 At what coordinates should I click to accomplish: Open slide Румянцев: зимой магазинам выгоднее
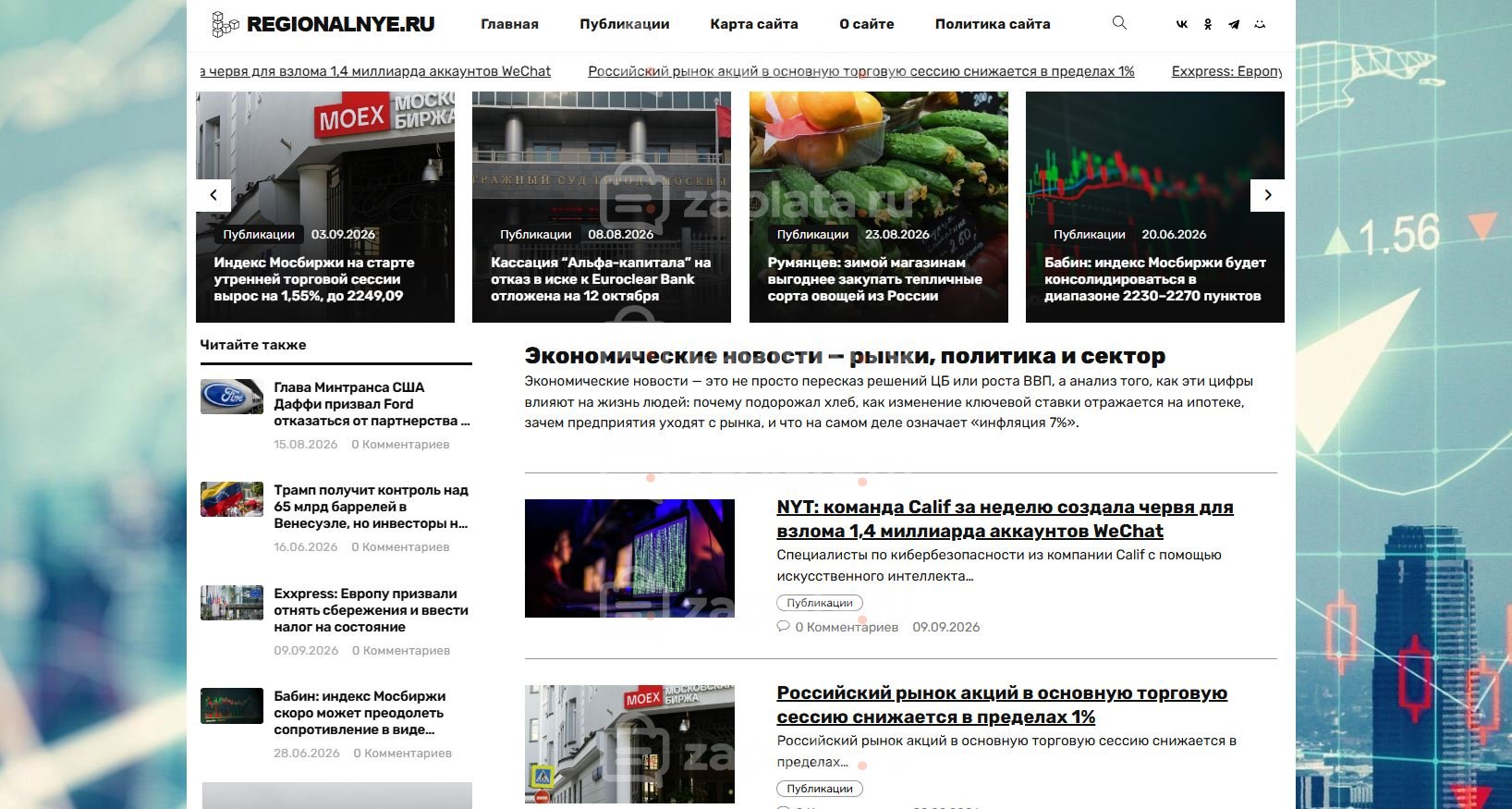coord(874,279)
